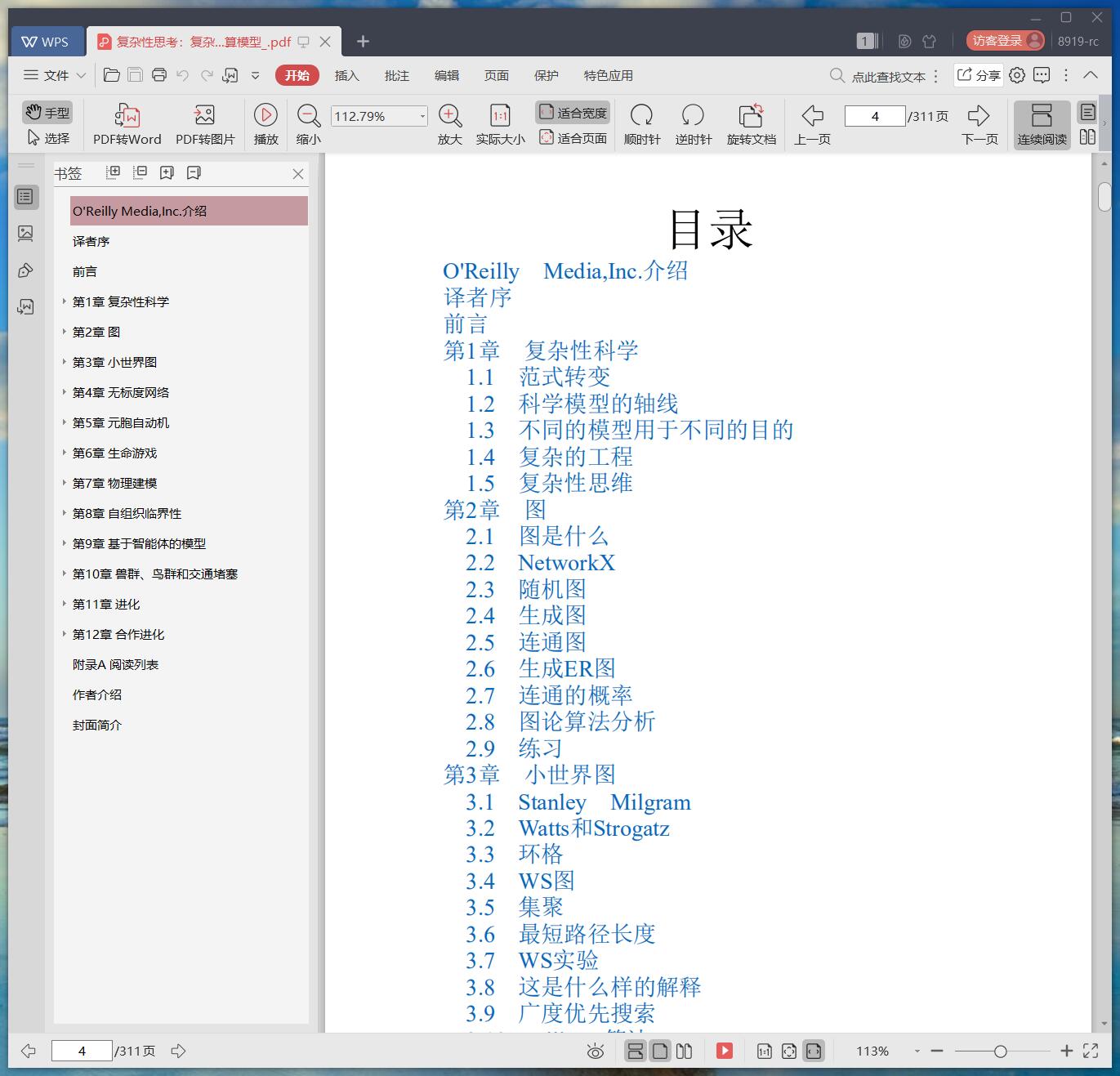Viewport: 1120px width, 1076px height.
Task: Click 访客登录 login button
Action: tap(1005, 41)
